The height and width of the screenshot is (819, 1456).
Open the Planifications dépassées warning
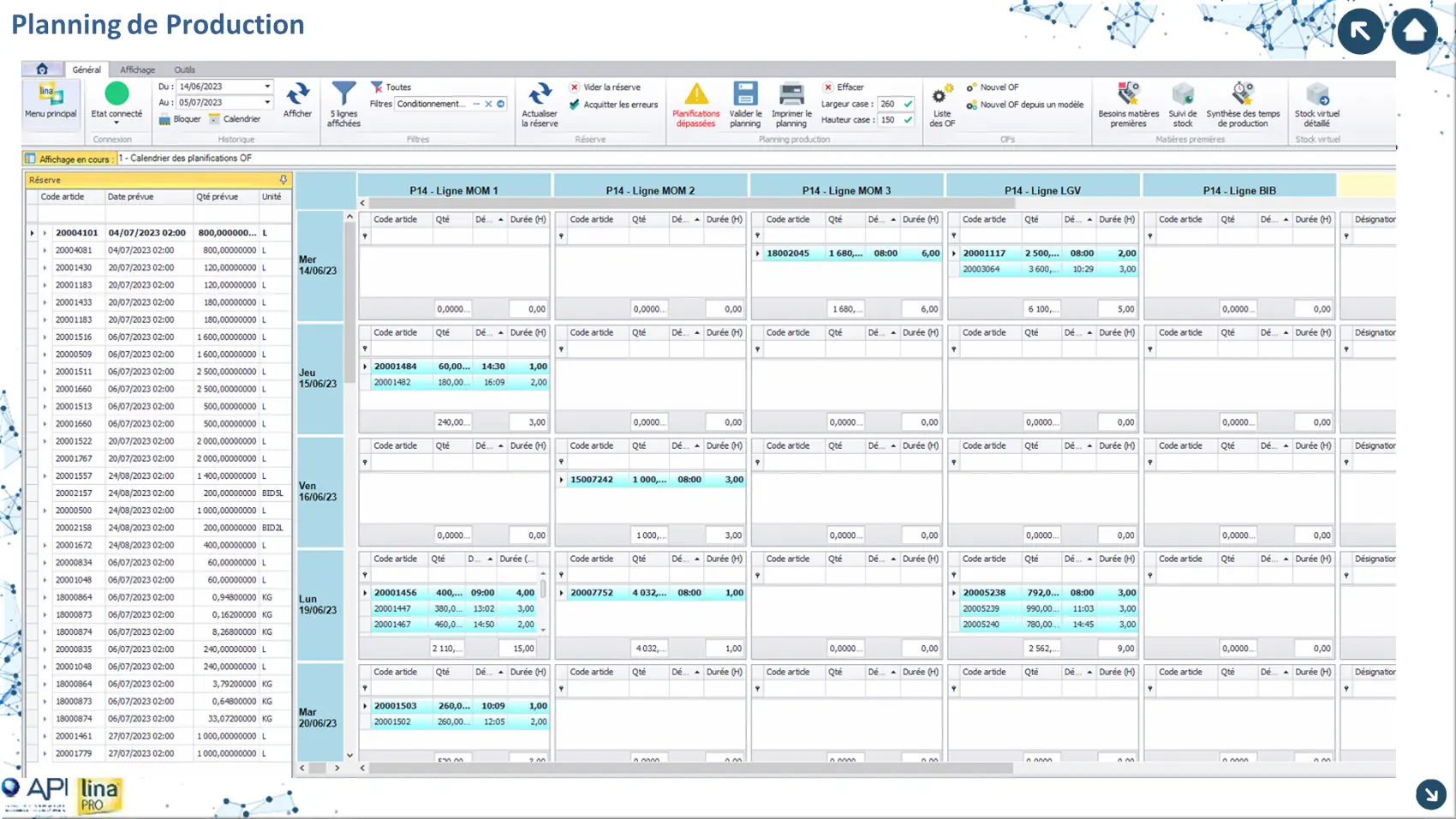point(695,96)
